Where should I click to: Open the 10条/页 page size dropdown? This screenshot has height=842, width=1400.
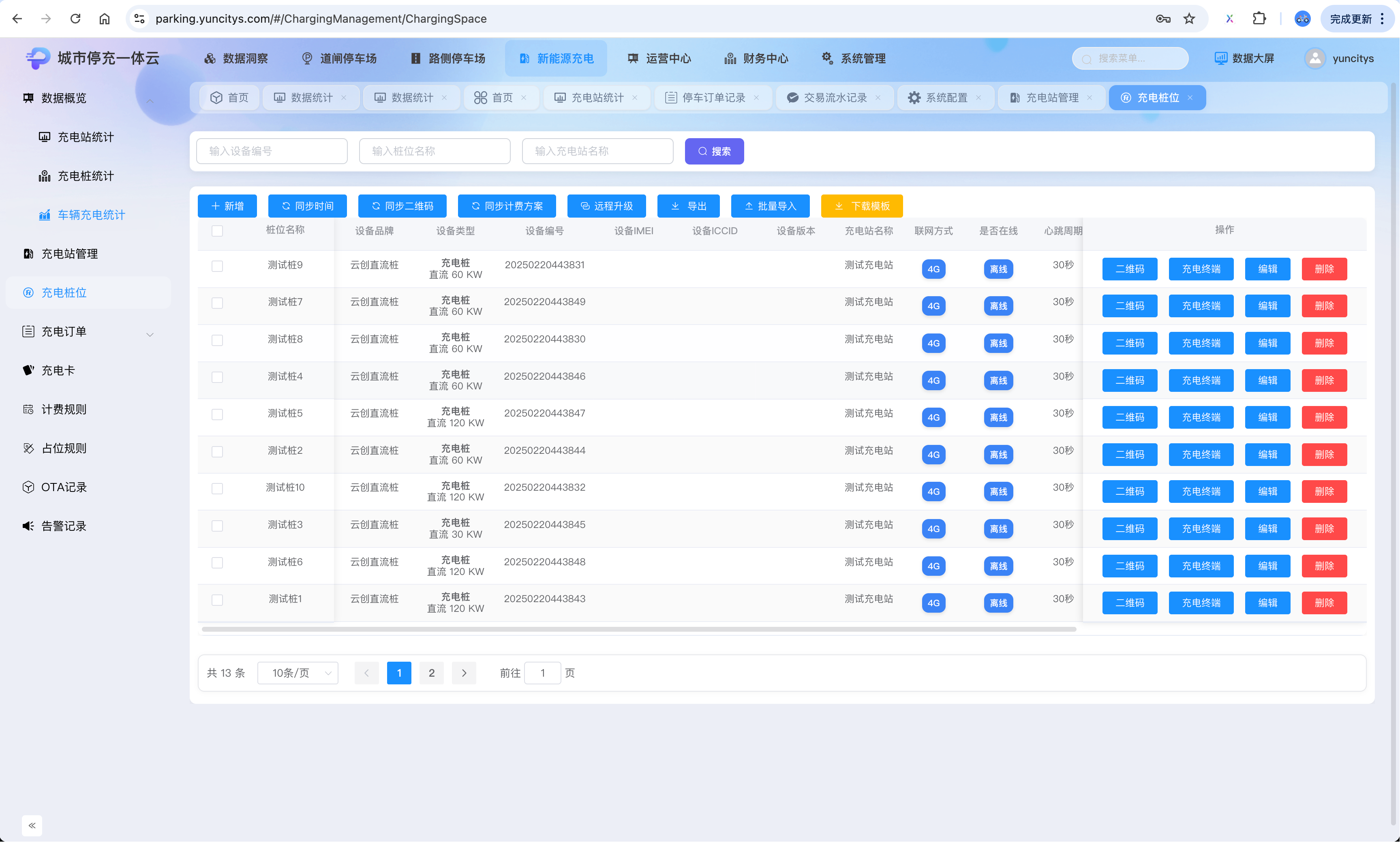tap(298, 673)
